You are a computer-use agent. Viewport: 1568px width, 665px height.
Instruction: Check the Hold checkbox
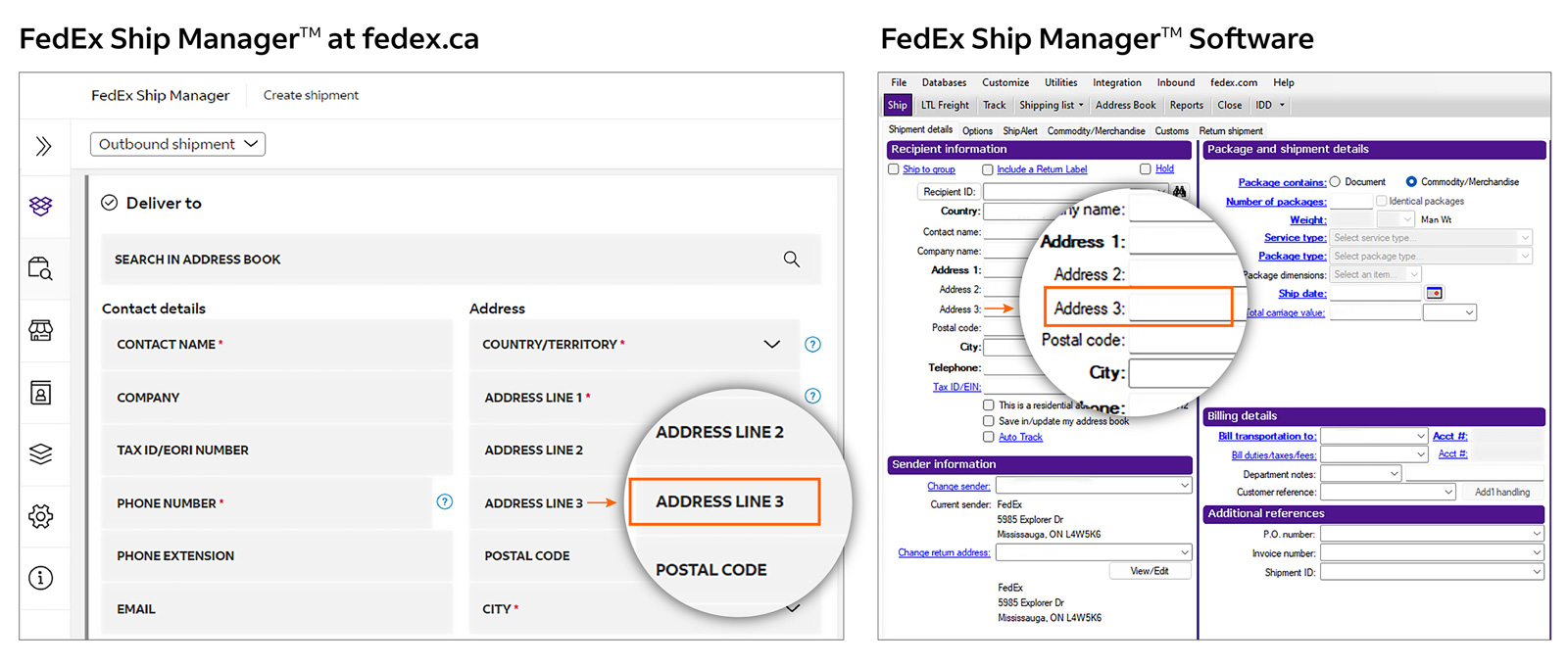tap(1145, 169)
